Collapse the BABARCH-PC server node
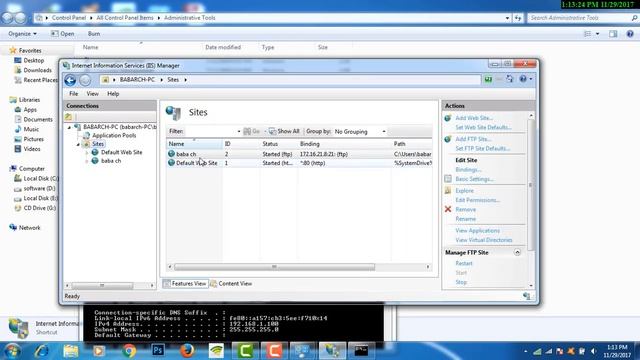This screenshot has width=640, height=360. [69, 127]
